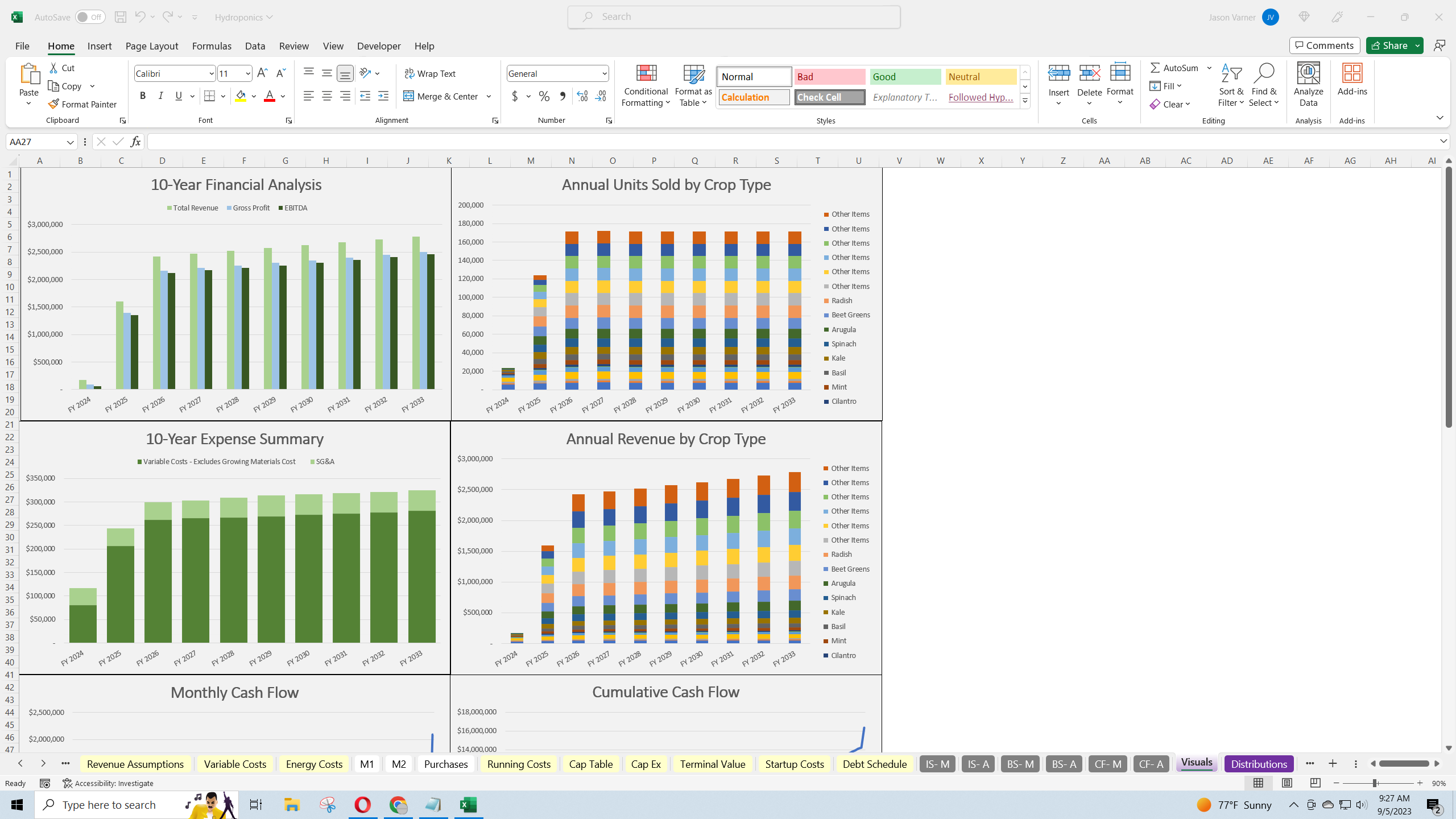The height and width of the screenshot is (819, 1456).
Task: Click in the Search box at top
Action: tap(734, 17)
